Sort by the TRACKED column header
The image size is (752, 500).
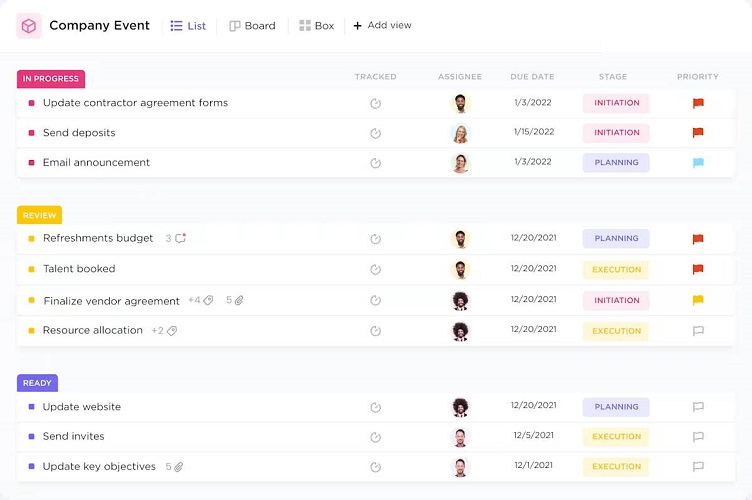click(x=376, y=77)
